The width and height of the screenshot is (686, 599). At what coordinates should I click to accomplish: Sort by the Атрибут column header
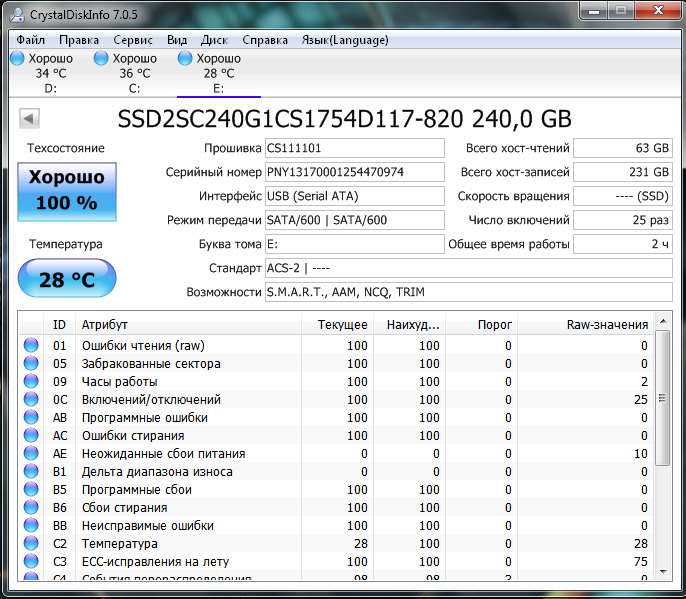(188, 325)
